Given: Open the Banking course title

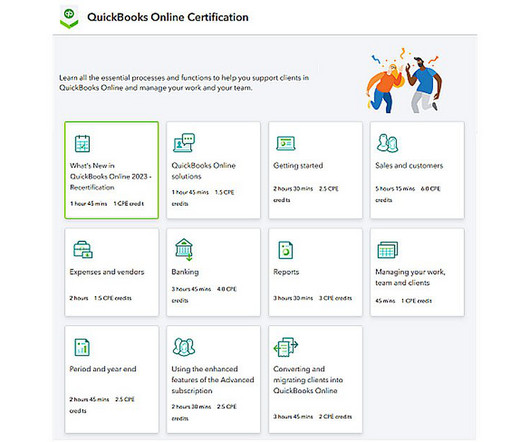Looking at the screenshot, I should click(x=185, y=272).
